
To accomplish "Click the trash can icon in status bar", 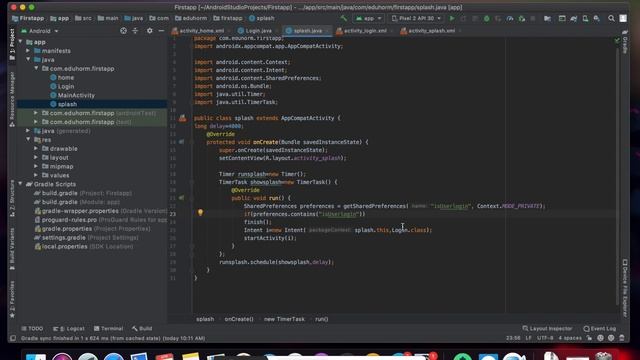I will (622, 338).
